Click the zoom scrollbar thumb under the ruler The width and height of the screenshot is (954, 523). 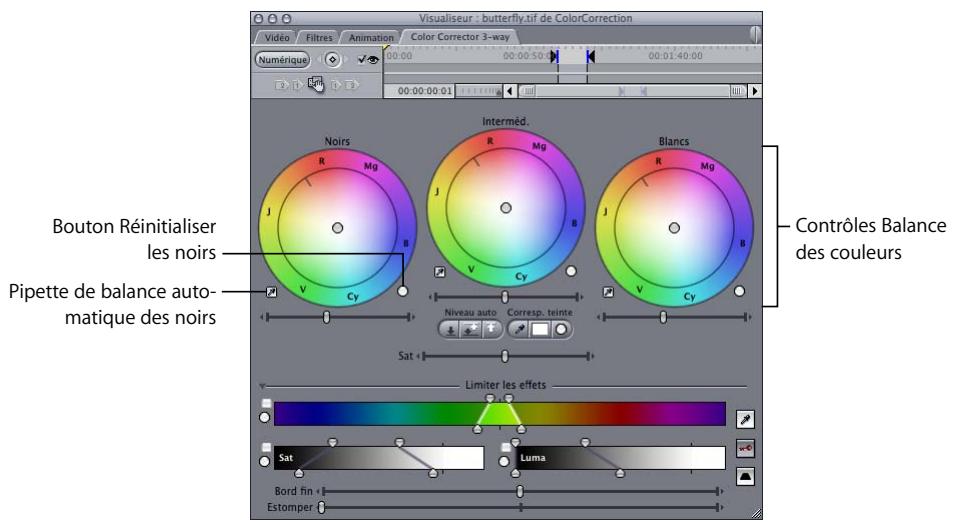[x=632, y=91]
